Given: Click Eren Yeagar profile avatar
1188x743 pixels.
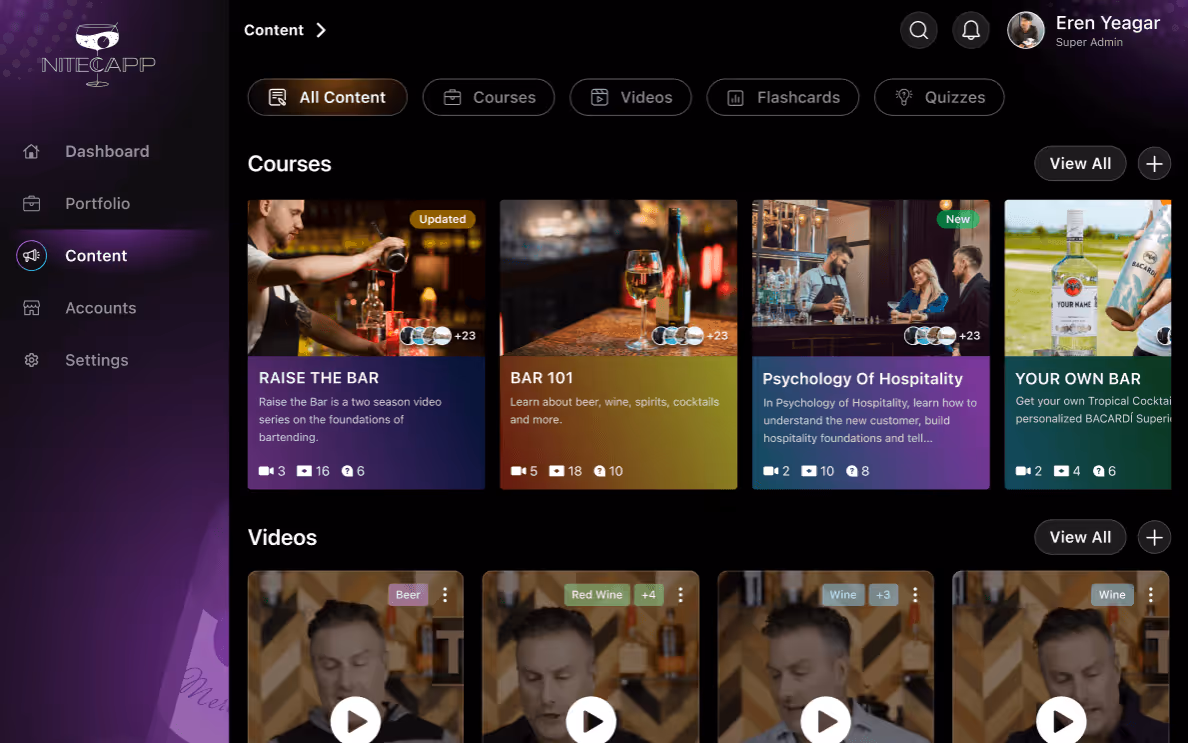Looking at the screenshot, I should [x=1025, y=30].
